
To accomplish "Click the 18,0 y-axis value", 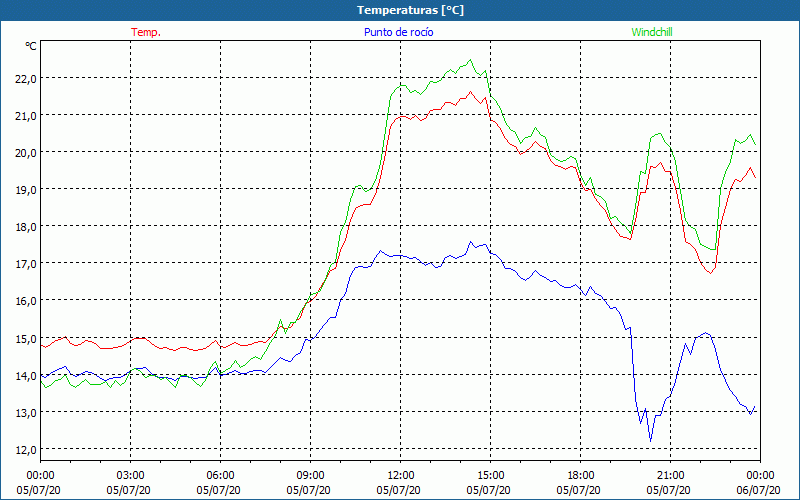I will point(26,227).
